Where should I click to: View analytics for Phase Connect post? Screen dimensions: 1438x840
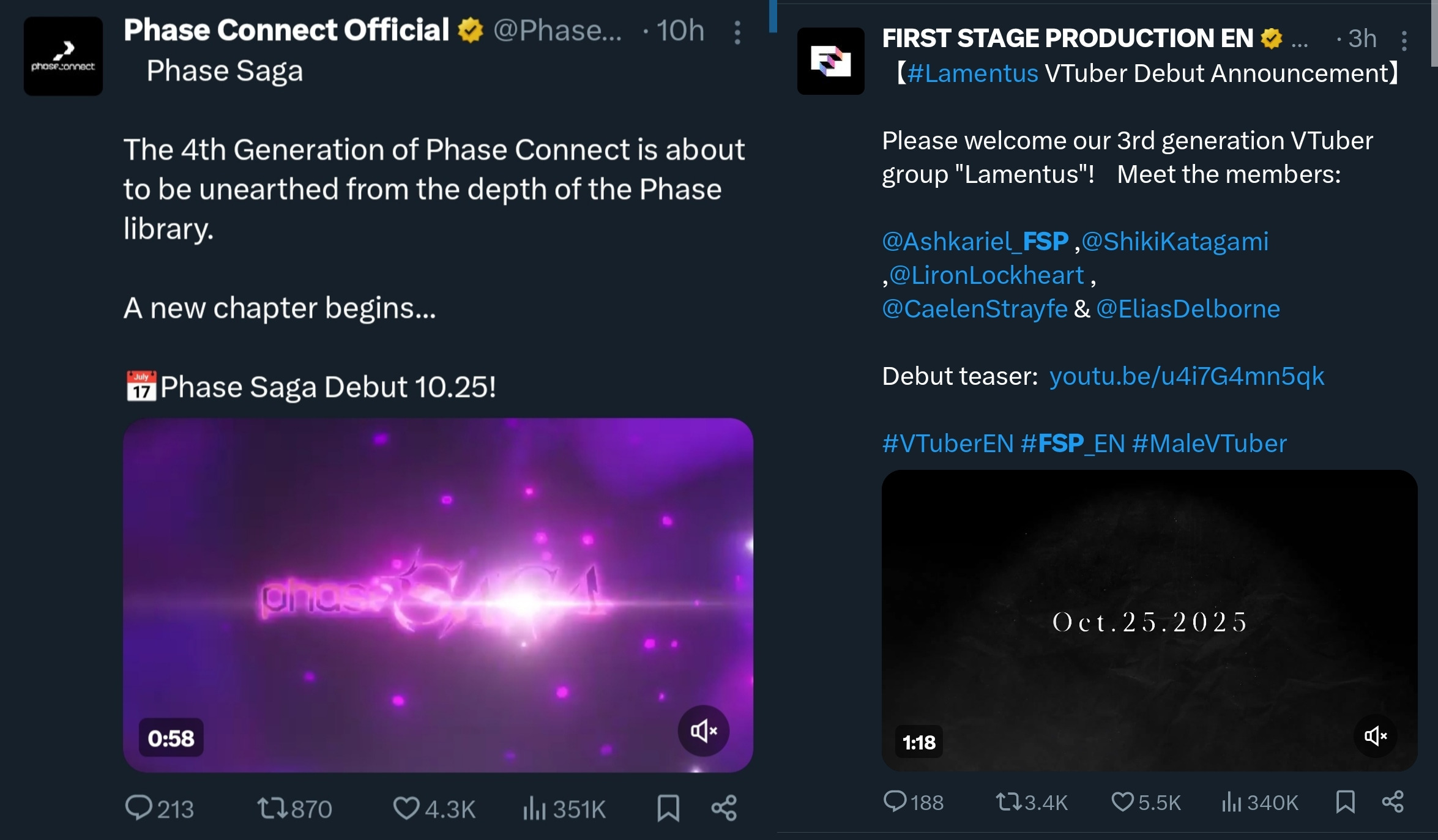click(534, 808)
